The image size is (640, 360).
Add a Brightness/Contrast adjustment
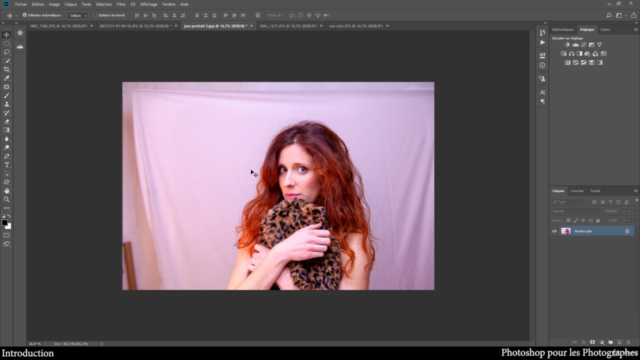pyautogui.click(x=567, y=45)
